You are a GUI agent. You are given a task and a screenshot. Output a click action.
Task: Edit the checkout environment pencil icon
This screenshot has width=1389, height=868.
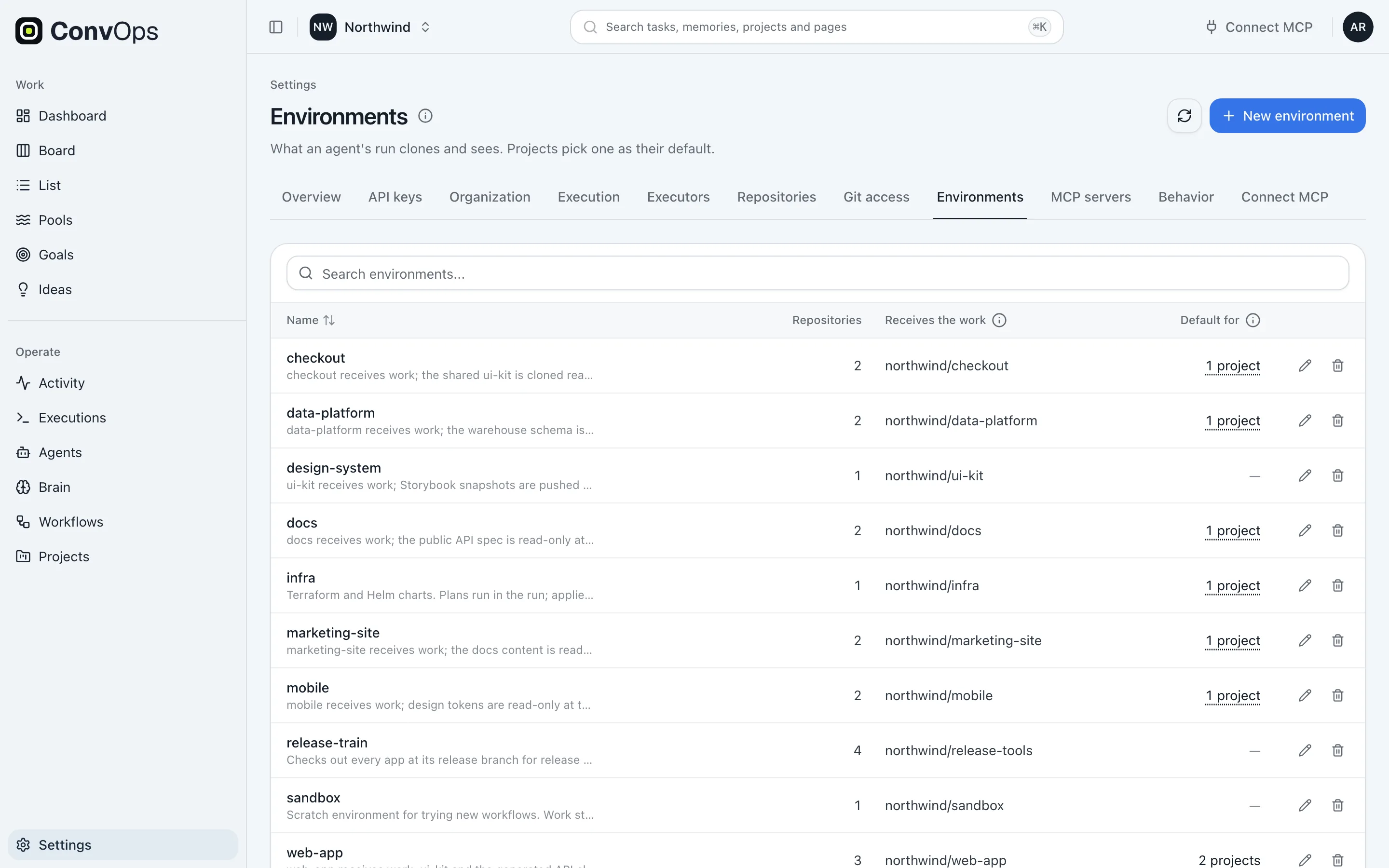point(1305,366)
